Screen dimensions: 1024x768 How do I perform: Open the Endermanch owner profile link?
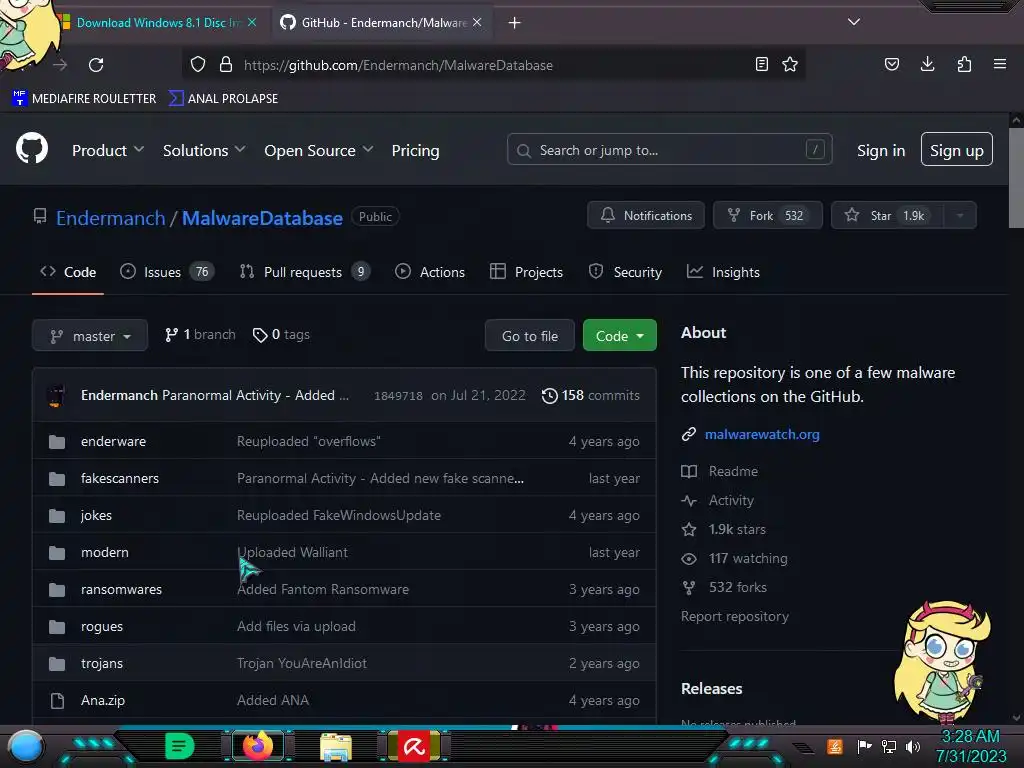[110, 217]
